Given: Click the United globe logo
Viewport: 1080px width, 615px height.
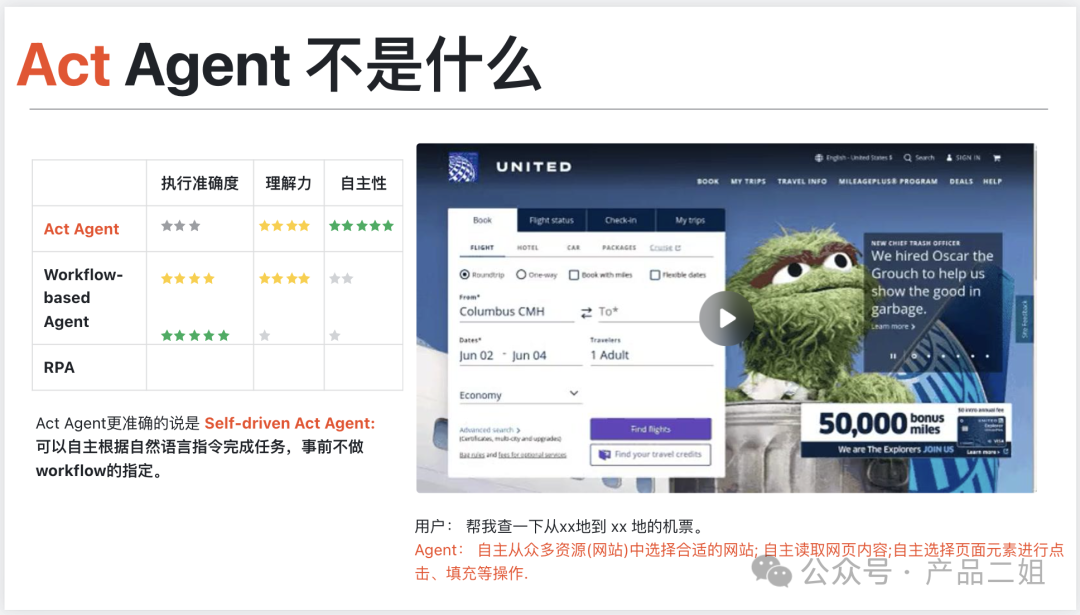Looking at the screenshot, I should (x=463, y=167).
